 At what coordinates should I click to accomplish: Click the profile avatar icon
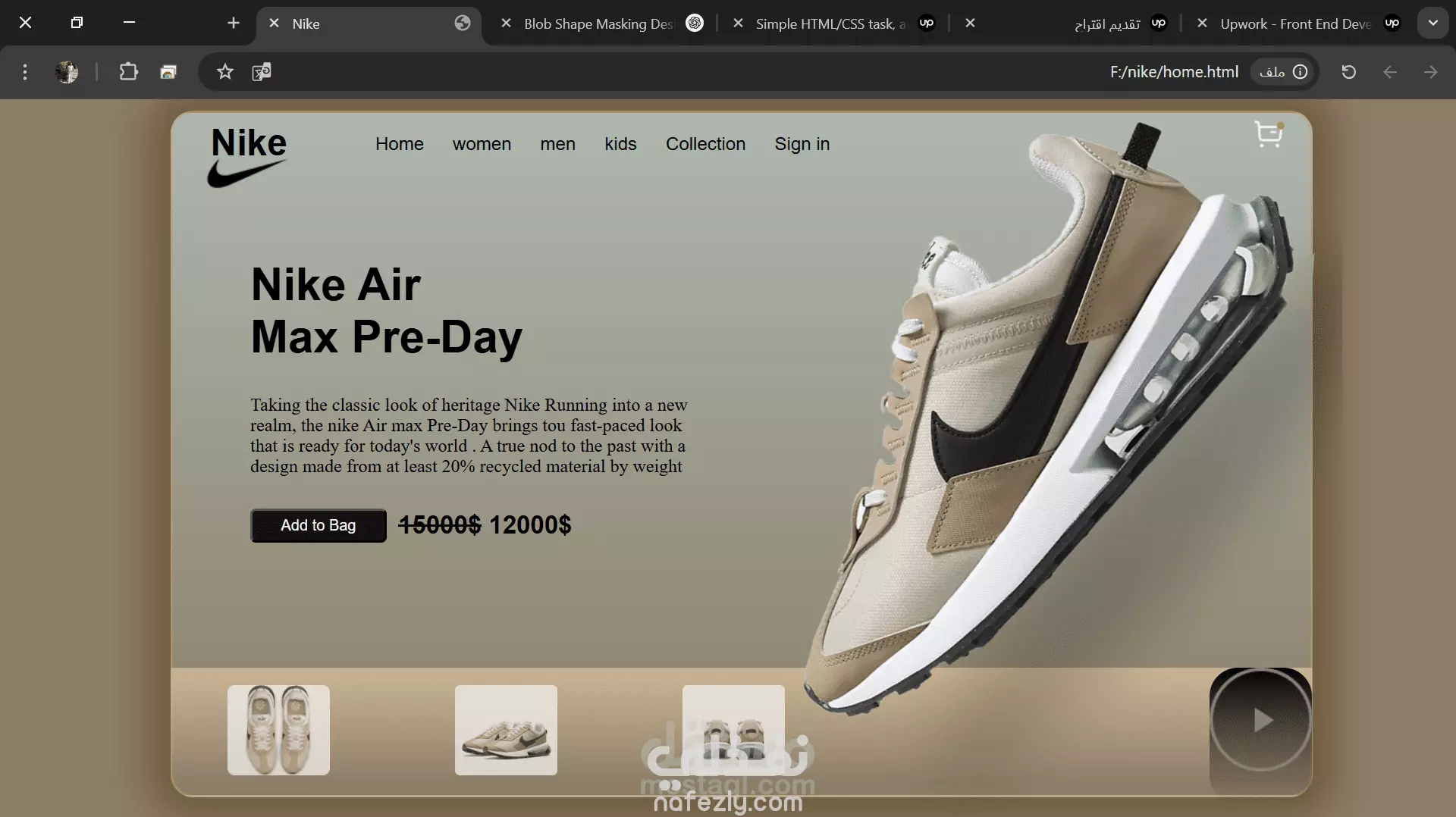click(67, 72)
